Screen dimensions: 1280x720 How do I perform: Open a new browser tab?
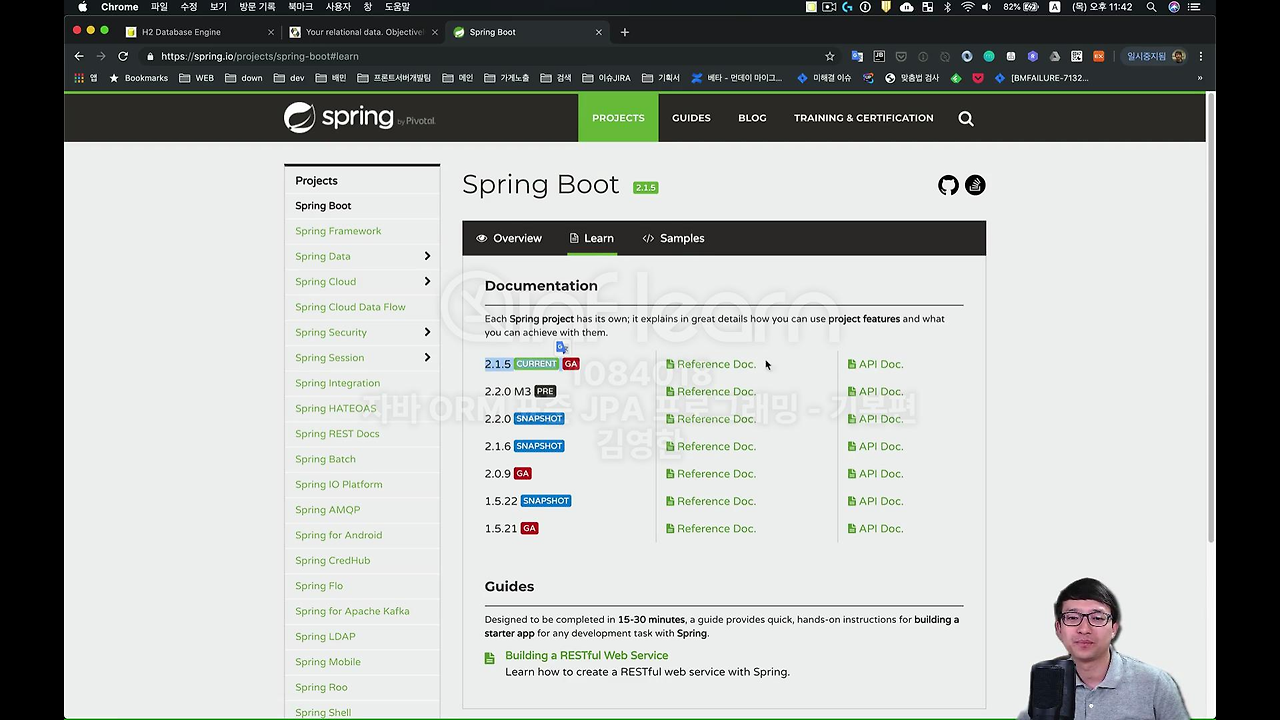pyautogui.click(x=625, y=32)
